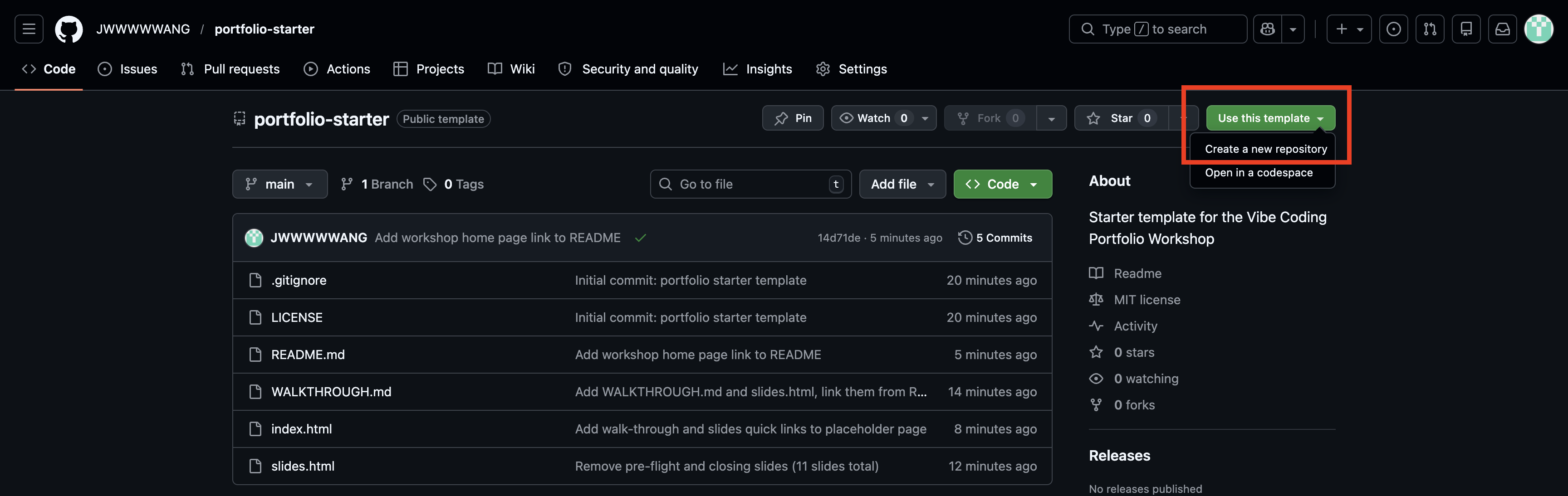The height and width of the screenshot is (496, 1568).
Task: Select Create a new repository option
Action: tap(1265, 149)
